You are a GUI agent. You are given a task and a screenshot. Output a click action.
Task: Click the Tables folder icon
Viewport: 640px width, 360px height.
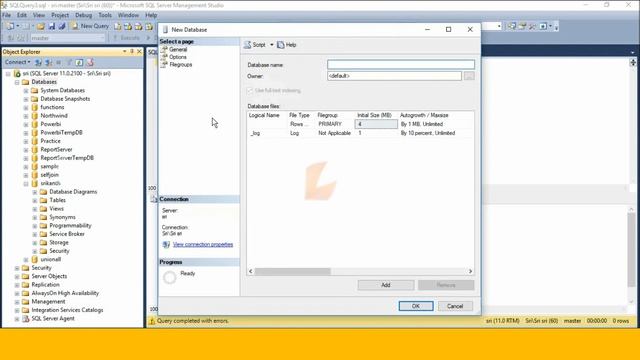44,200
